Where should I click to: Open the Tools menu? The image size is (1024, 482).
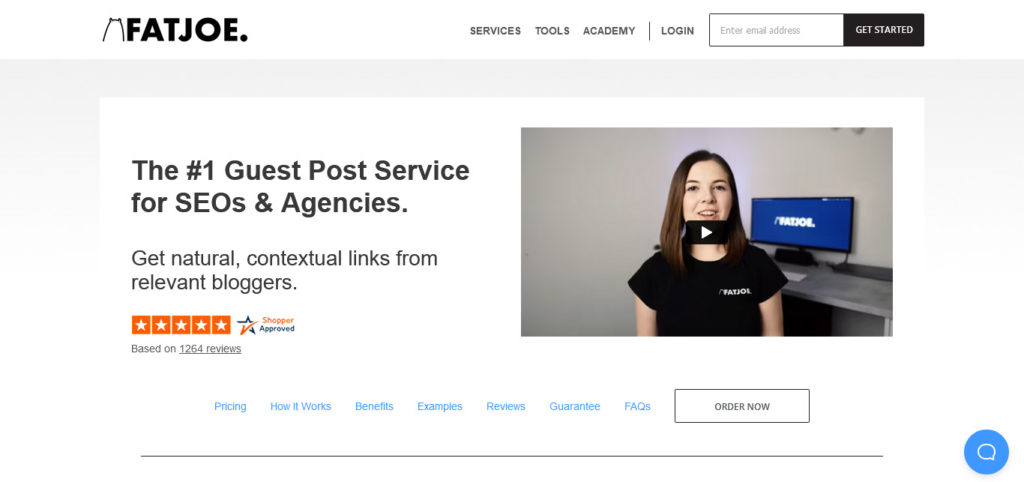pos(552,31)
